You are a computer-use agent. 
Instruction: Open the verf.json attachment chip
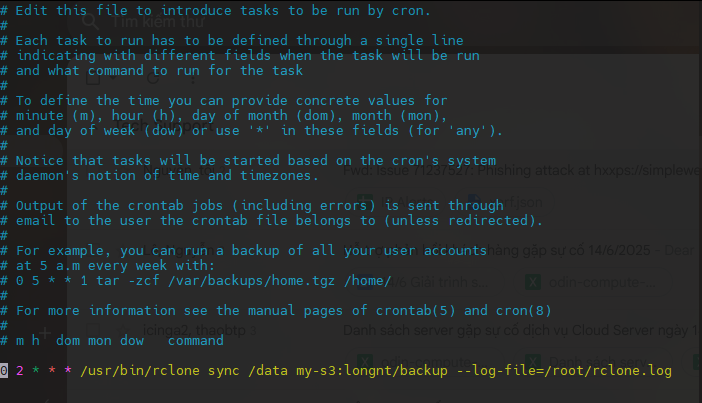[x=505, y=202]
